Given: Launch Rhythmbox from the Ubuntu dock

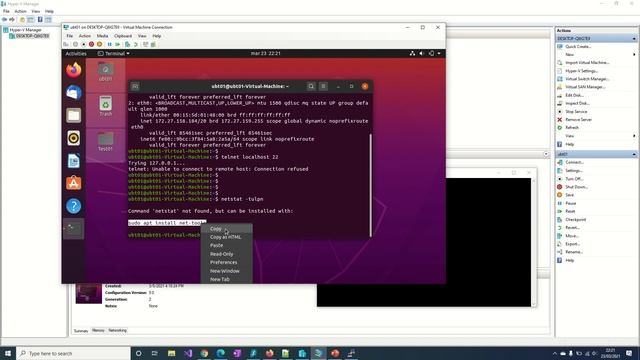Looking at the screenshot, I should click(73, 138).
